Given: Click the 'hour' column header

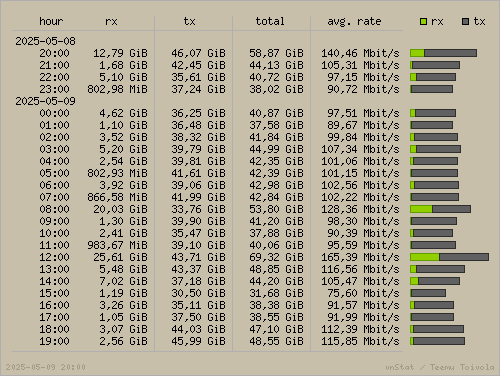Looking at the screenshot, I should [x=51, y=21].
